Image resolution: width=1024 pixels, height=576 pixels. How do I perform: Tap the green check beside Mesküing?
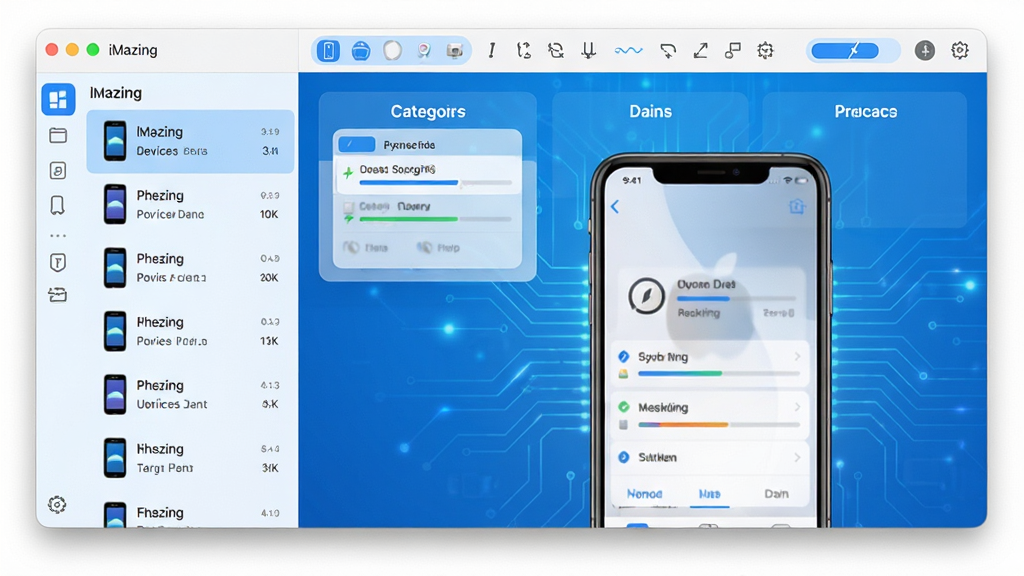pos(624,407)
